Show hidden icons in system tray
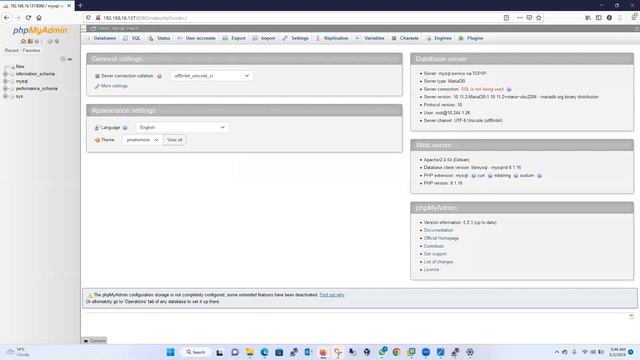The height and width of the screenshot is (360, 640). point(557,352)
